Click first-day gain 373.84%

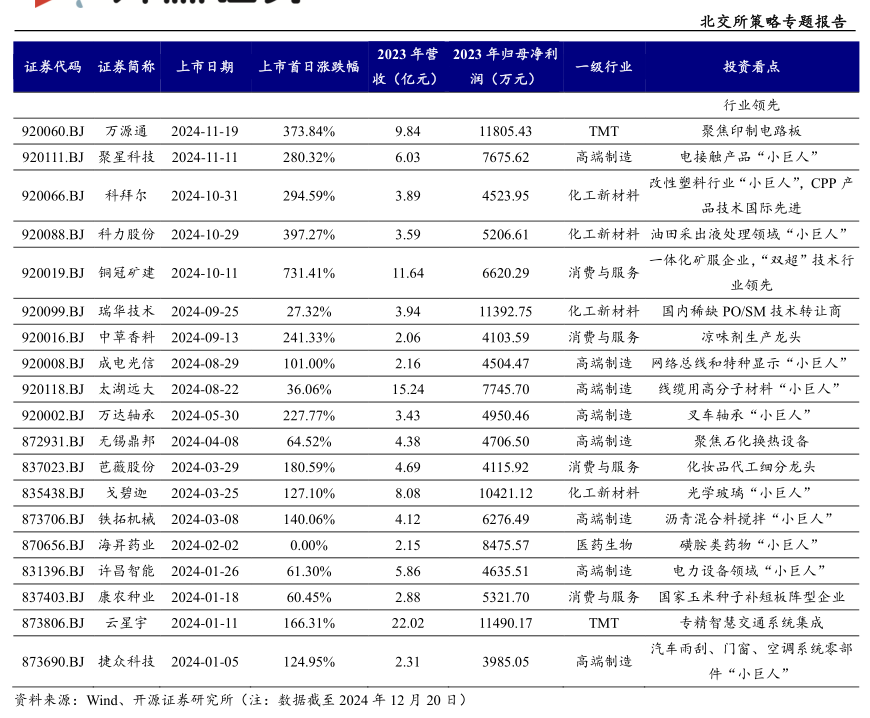pyautogui.click(x=309, y=132)
